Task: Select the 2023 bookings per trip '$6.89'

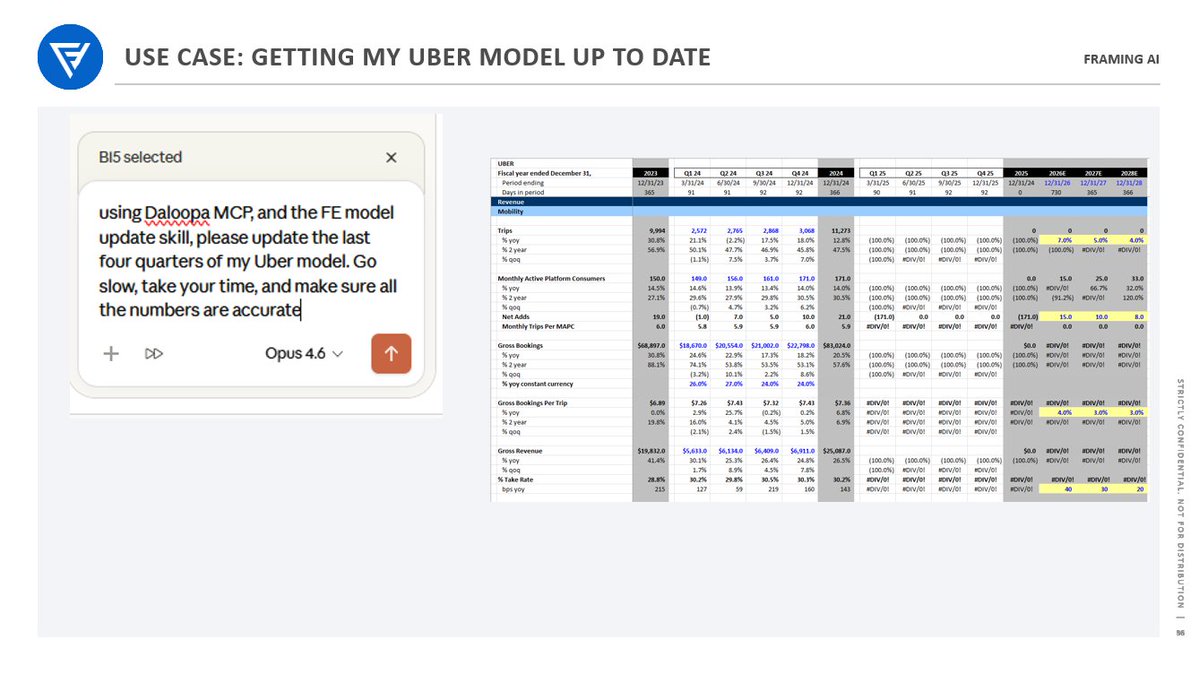Action: click(x=658, y=402)
